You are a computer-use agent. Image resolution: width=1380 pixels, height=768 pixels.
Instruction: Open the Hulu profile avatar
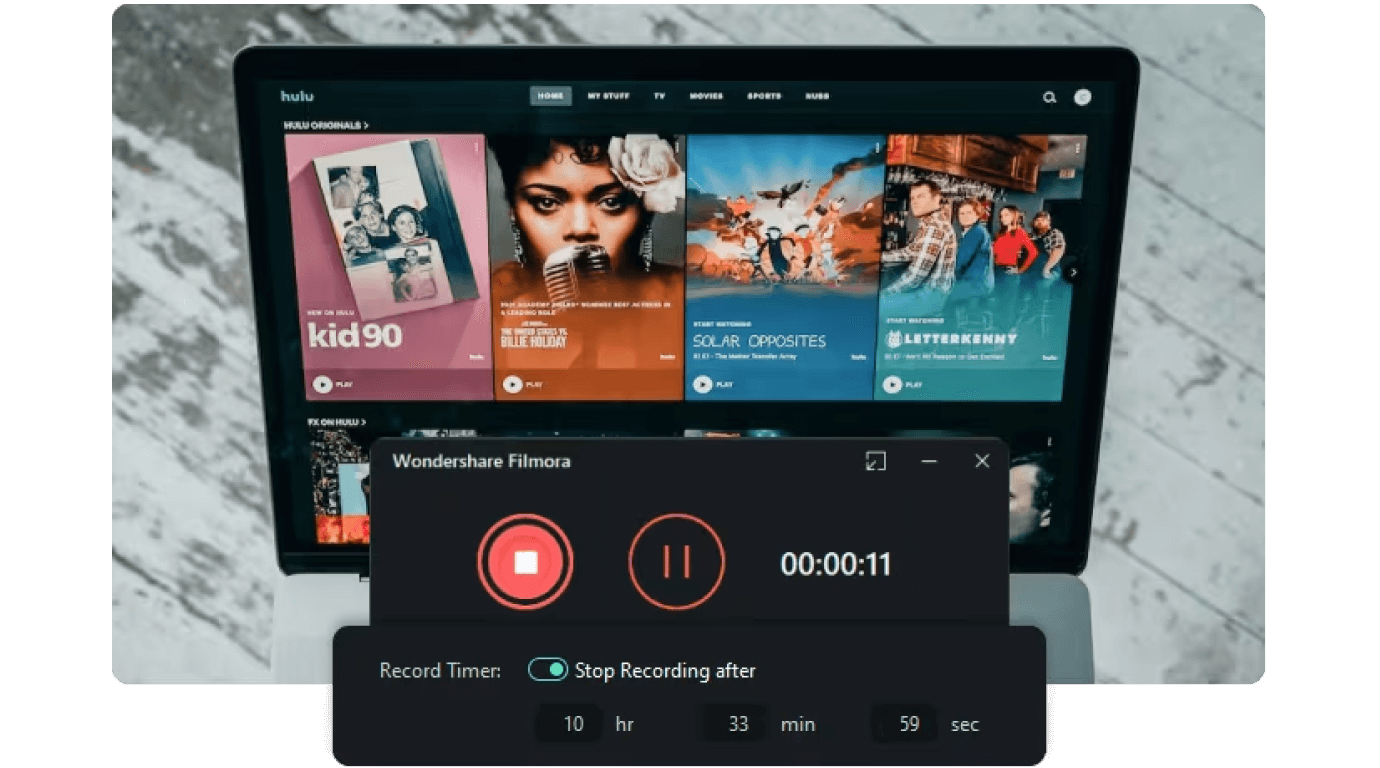1082,97
